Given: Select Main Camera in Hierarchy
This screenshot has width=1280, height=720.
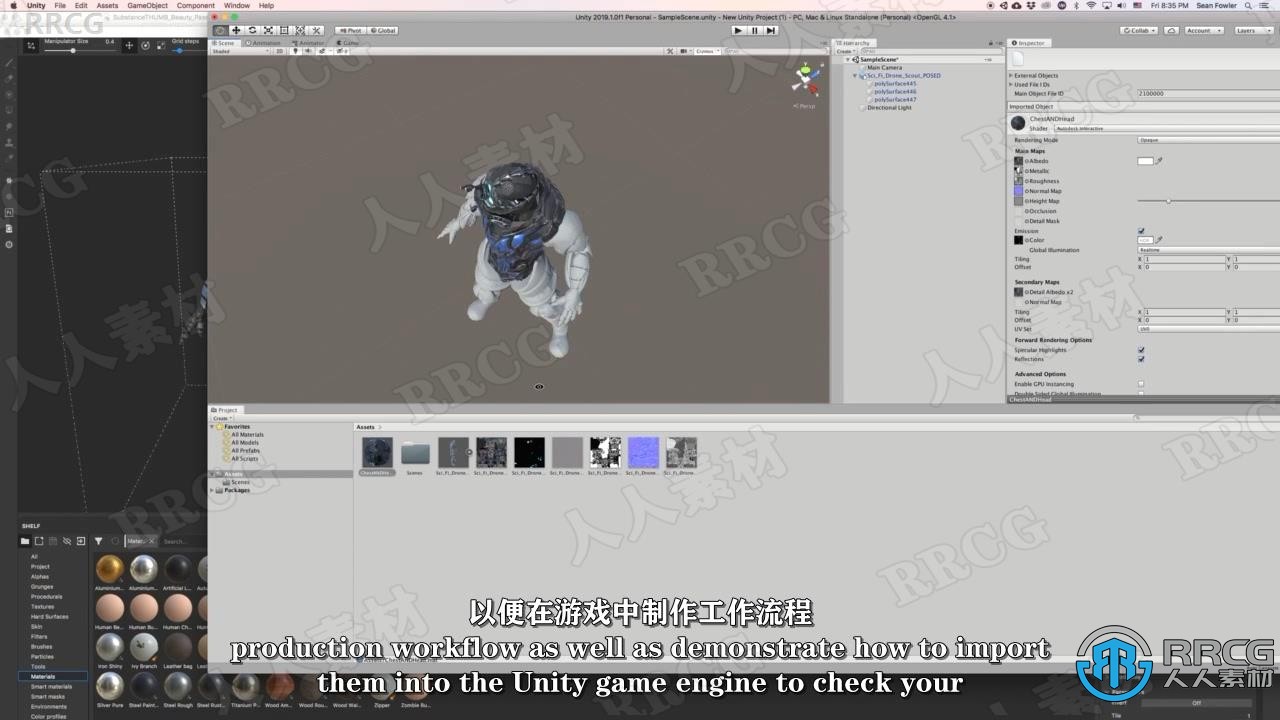Looking at the screenshot, I should 884,67.
